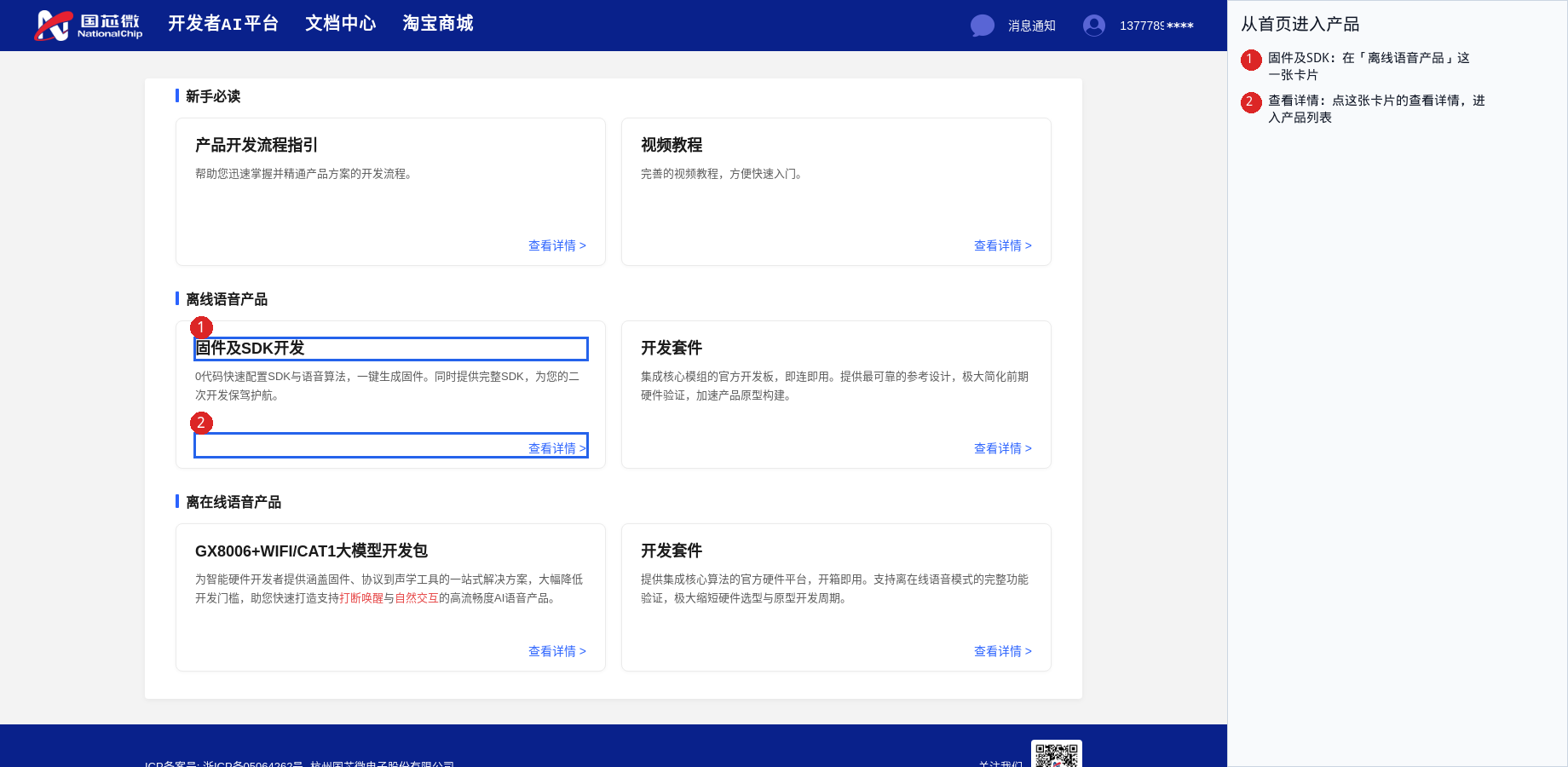View details of 视频教程 card

[x=1003, y=245]
